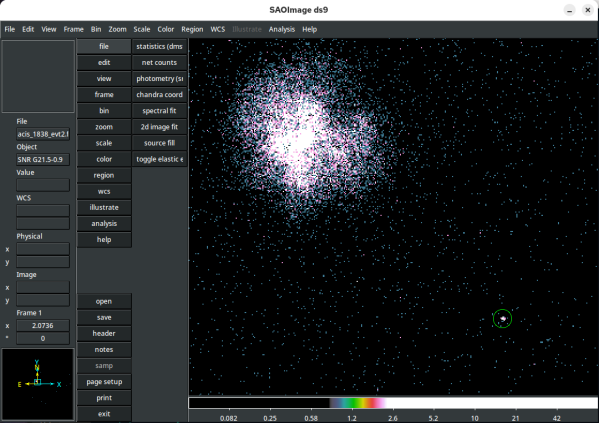Select the 'color' button bar category

click(104, 159)
